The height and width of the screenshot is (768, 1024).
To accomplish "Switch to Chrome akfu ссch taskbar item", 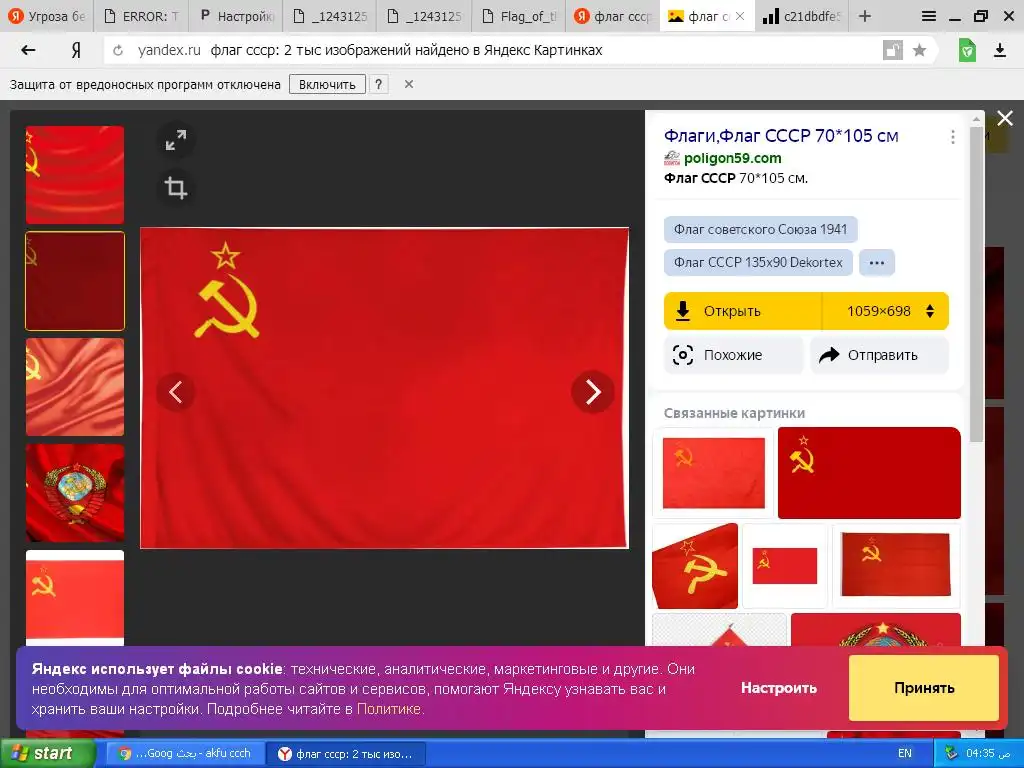I will pyautogui.click(x=185, y=754).
